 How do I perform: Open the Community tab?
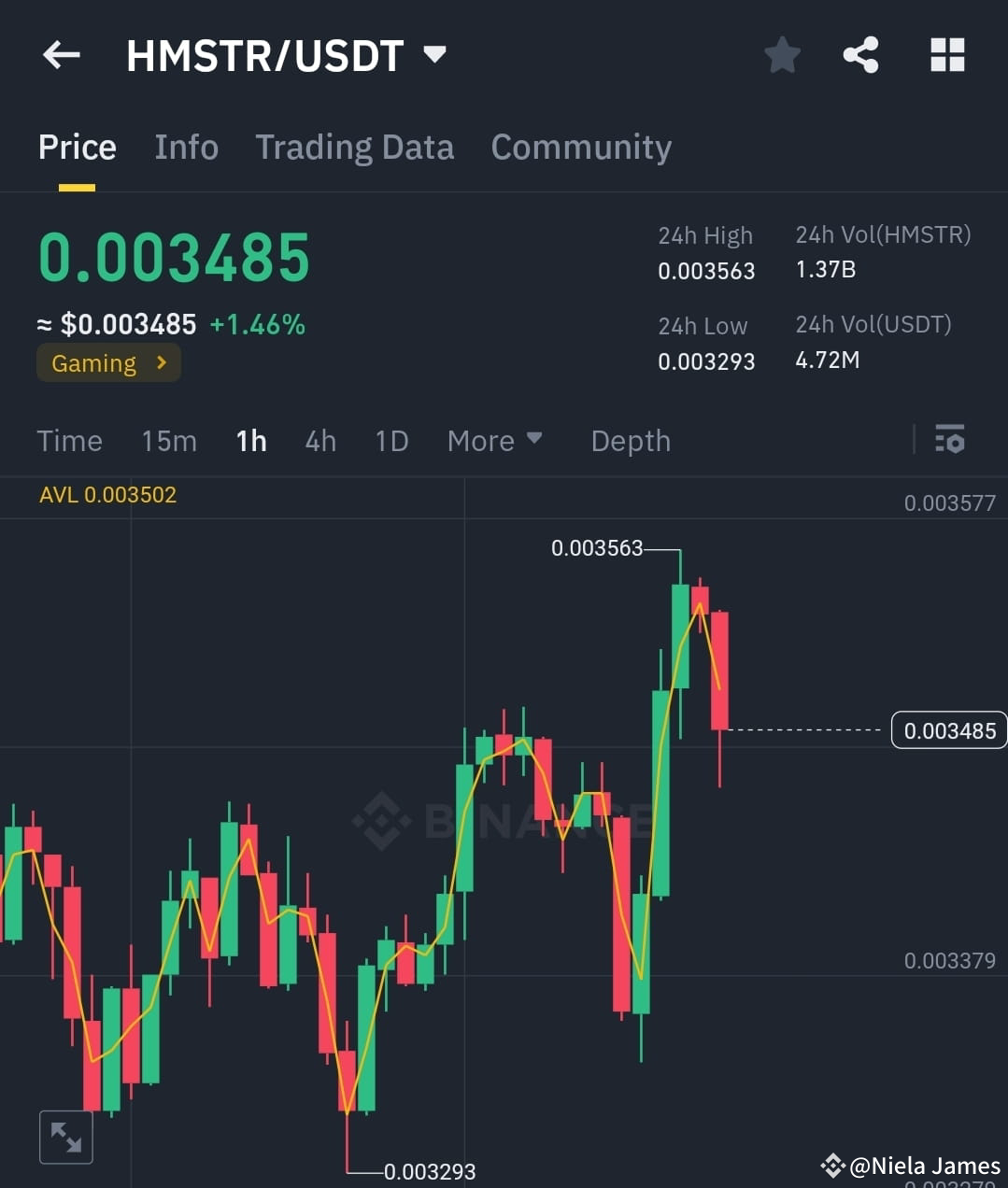581,147
